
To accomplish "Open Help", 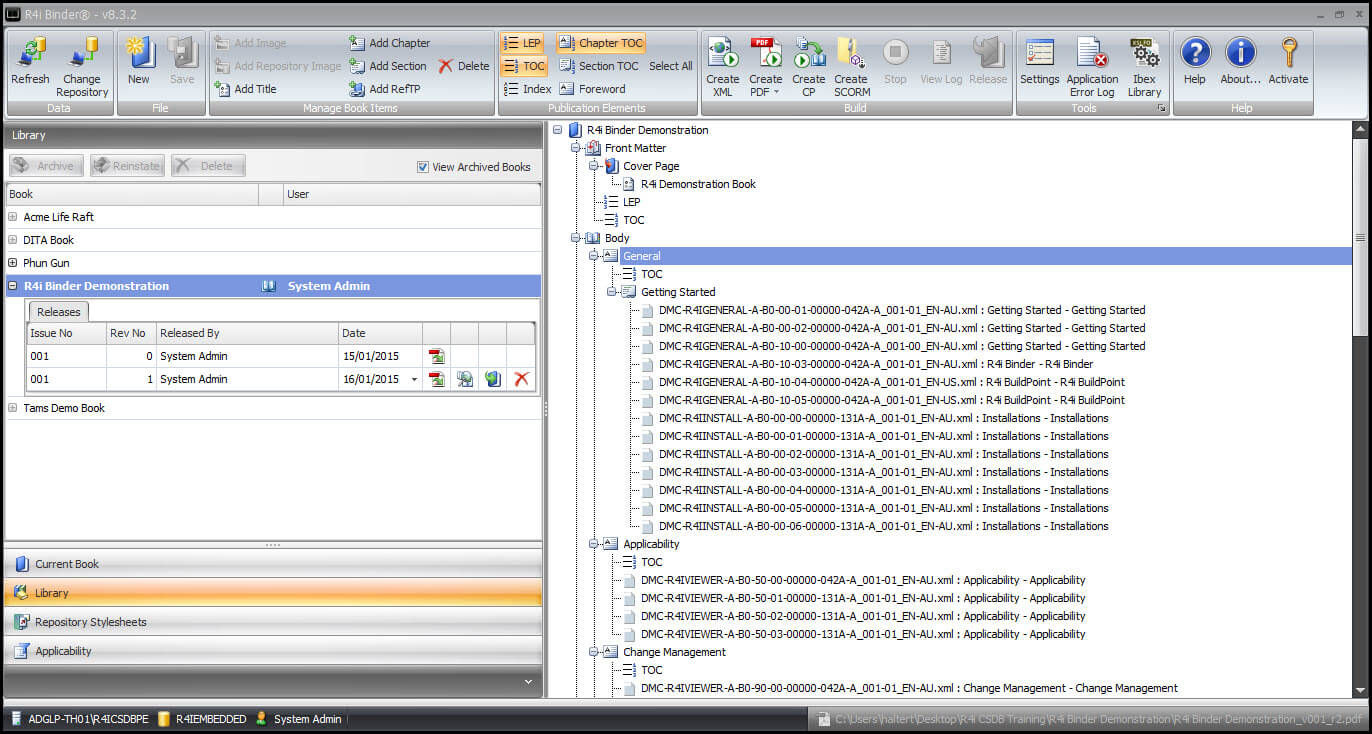I will 1195,63.
